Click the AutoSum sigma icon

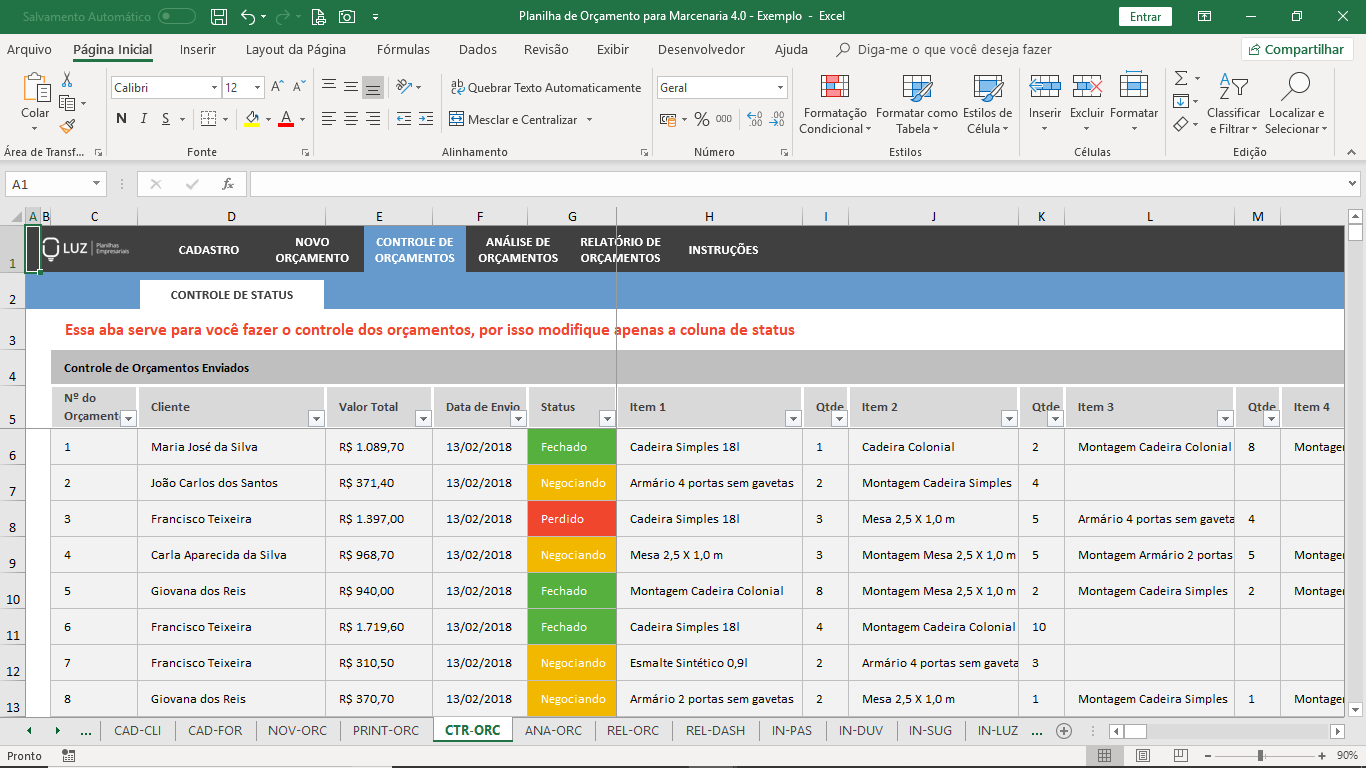[1181, 78]
